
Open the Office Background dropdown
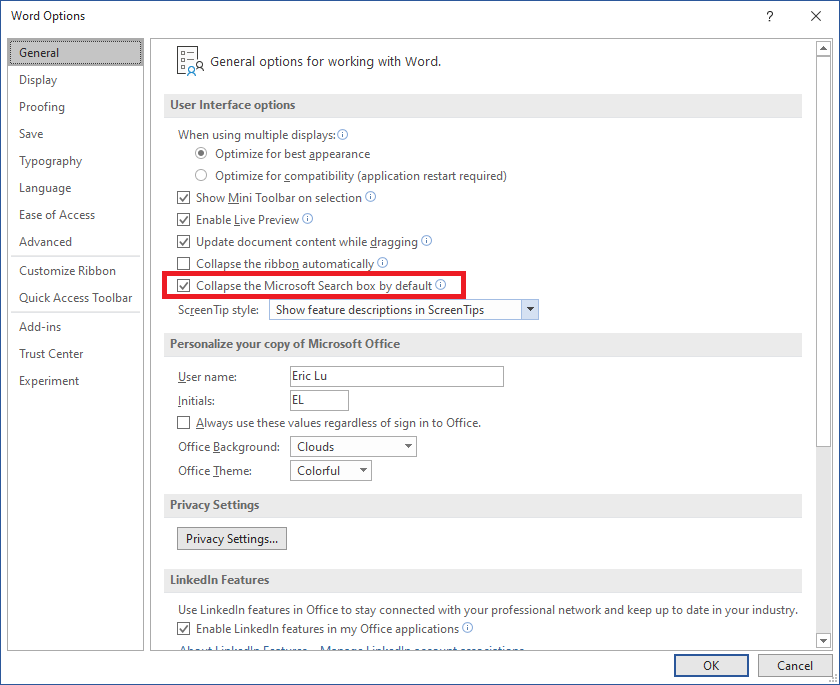353,447
